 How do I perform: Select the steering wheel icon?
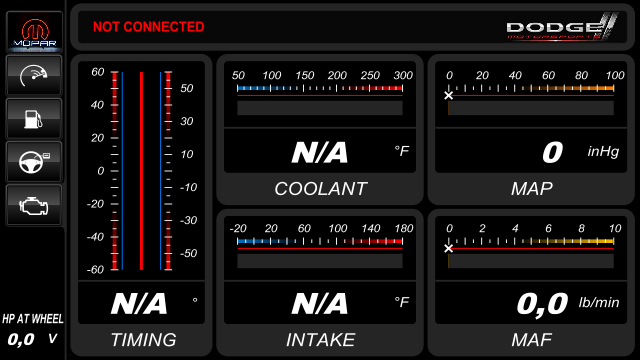click(34, 162)
